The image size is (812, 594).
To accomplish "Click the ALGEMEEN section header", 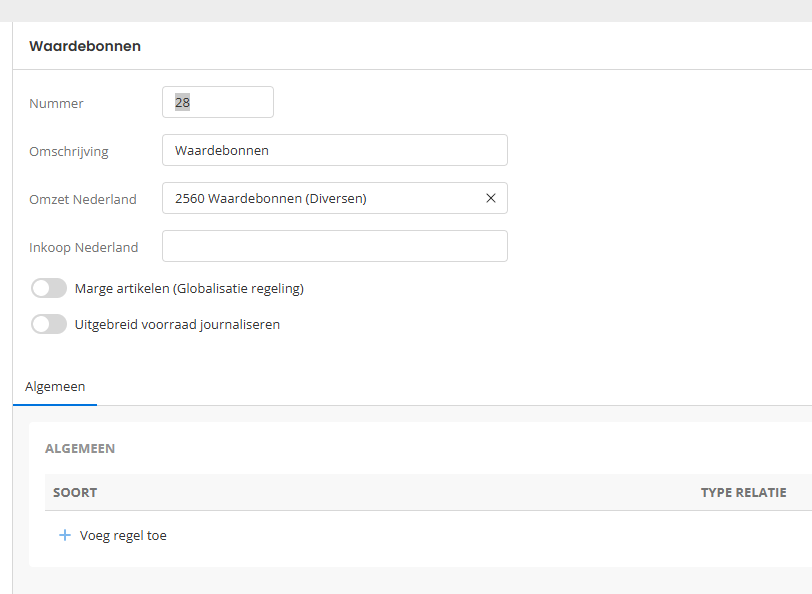I will point(80,448).
